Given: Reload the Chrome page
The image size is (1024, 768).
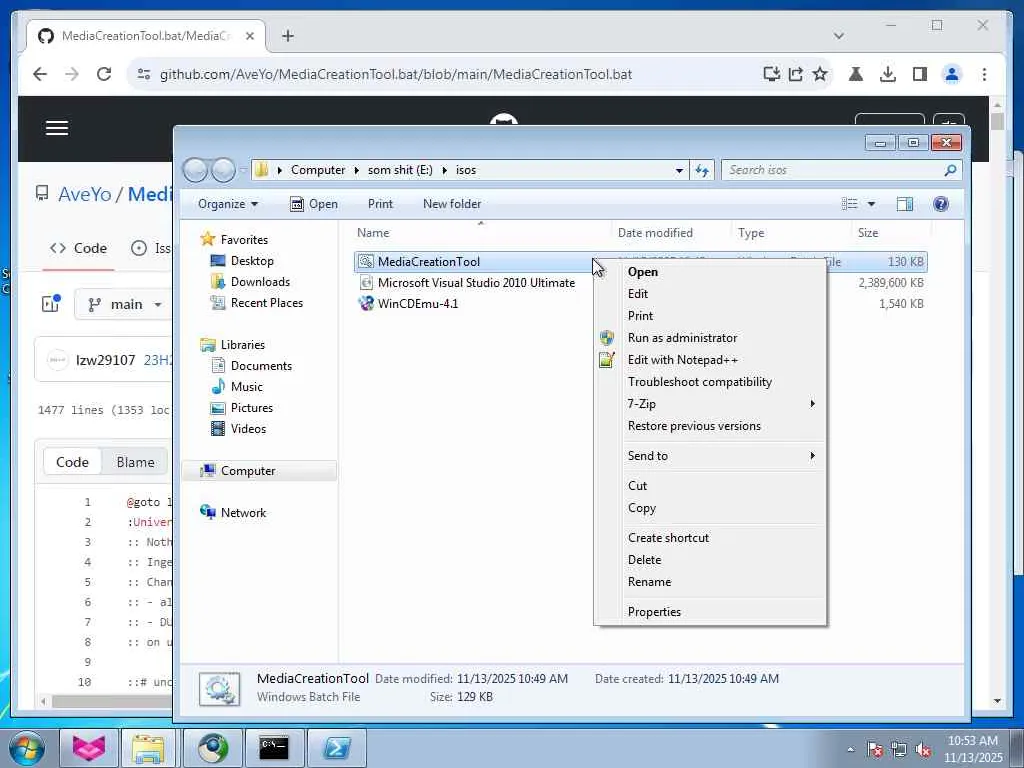Looking at the screenshot, I should [104, 74].
